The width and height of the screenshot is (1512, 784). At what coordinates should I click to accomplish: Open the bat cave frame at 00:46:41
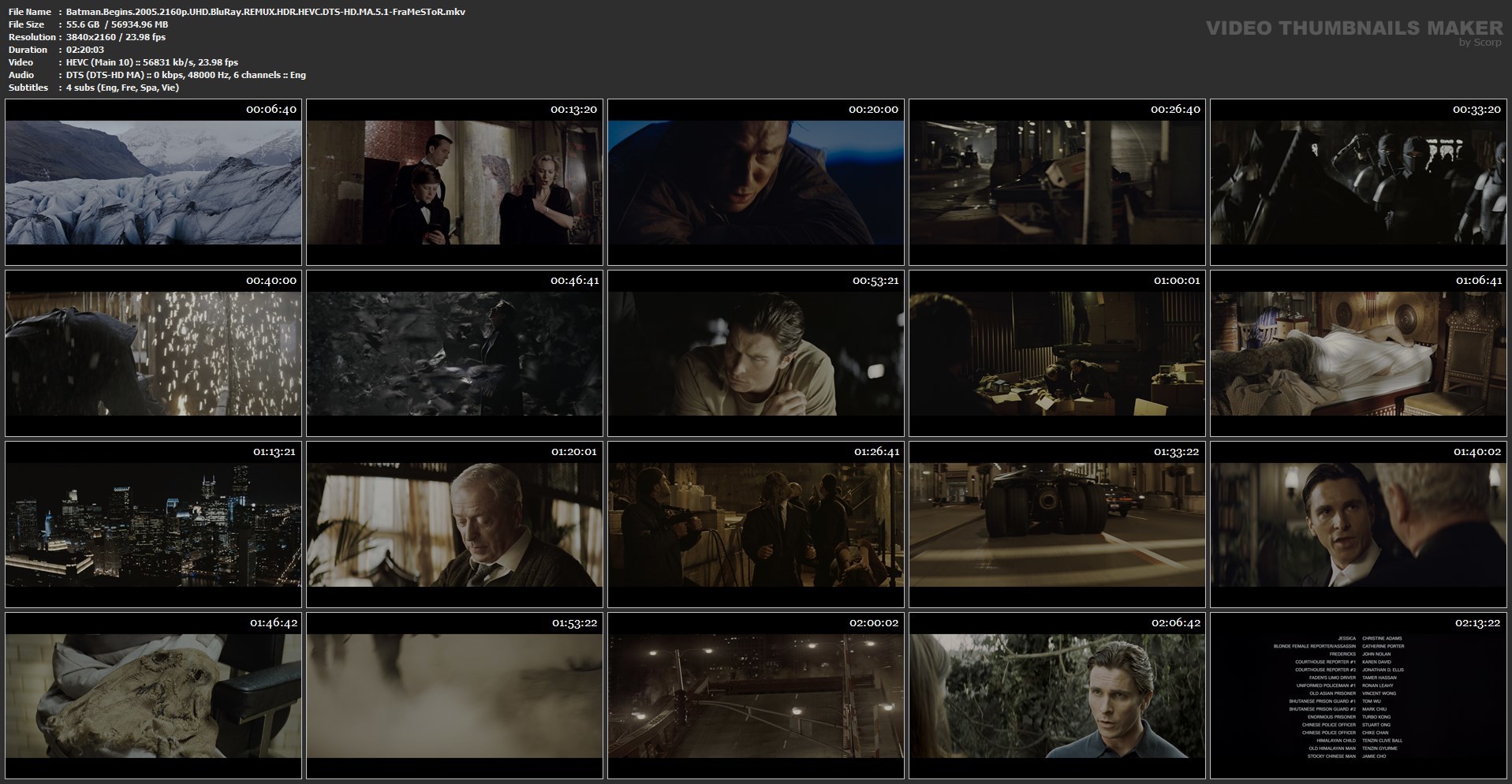tap(454, 353)
